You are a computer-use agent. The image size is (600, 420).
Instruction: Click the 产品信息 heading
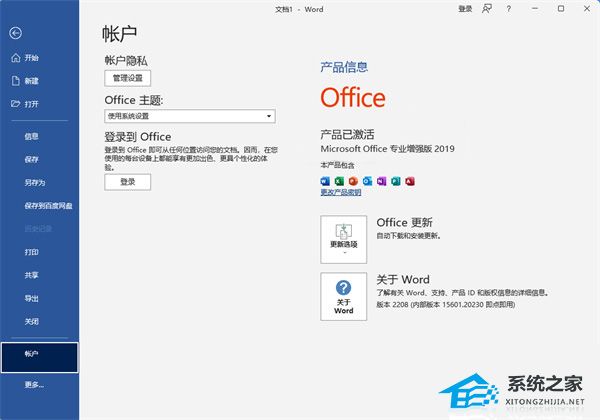point(344,67)
